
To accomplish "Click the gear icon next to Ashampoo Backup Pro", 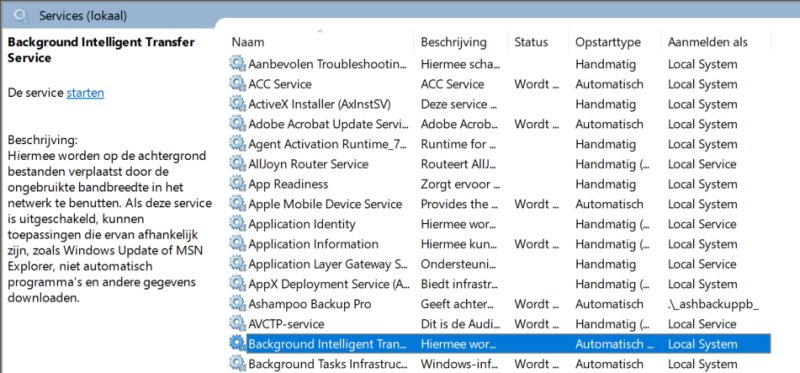I will click(237, 304).
